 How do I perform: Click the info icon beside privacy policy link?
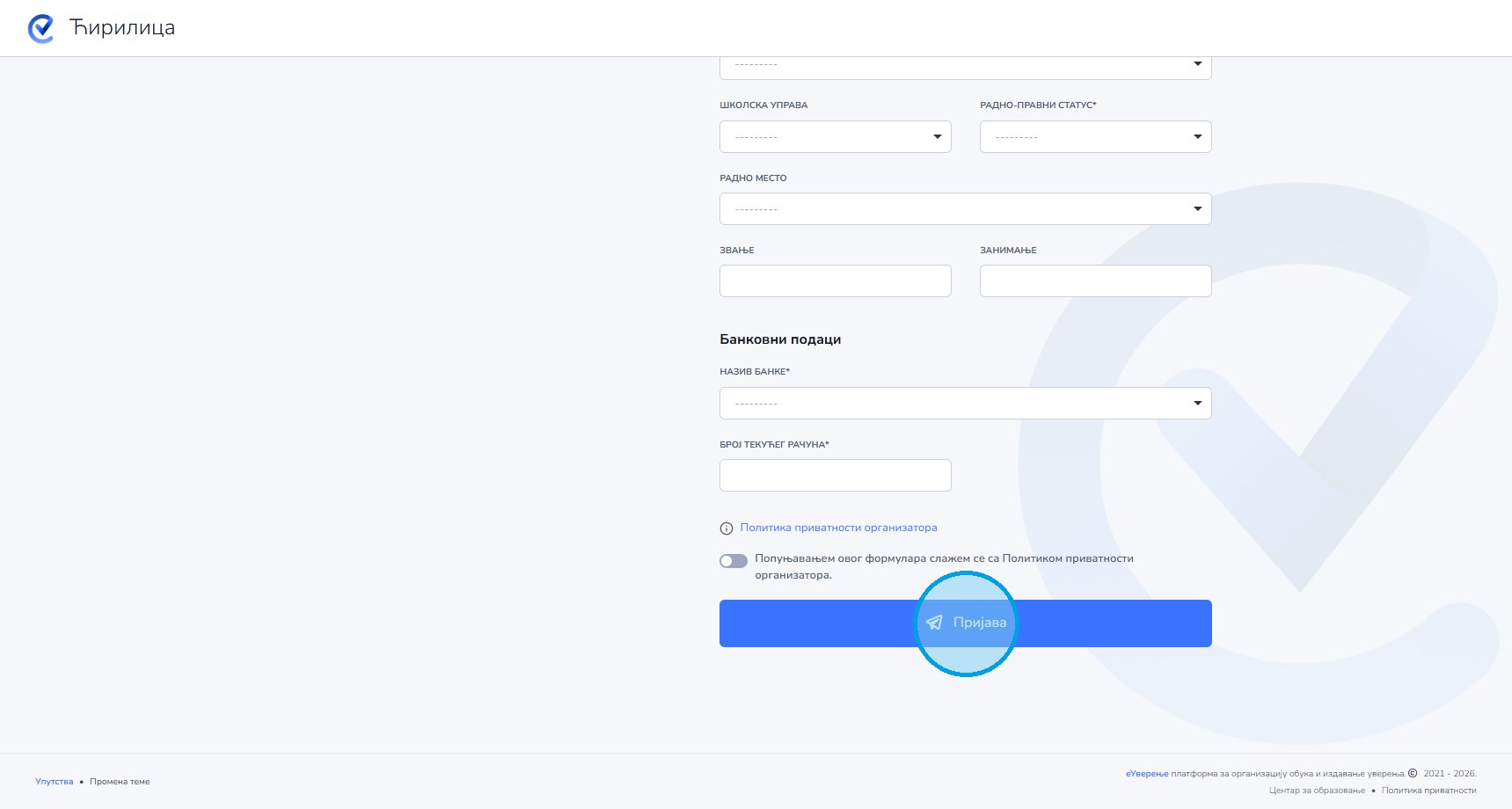coord(727,528)
